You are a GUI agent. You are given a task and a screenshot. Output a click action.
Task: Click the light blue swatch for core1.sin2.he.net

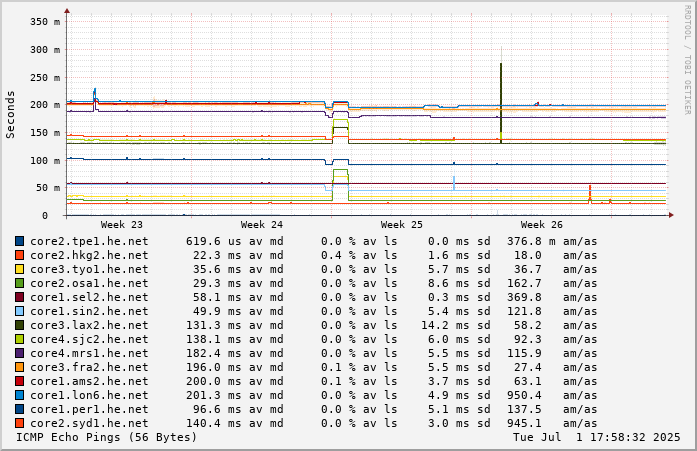(x=20, y=311)
